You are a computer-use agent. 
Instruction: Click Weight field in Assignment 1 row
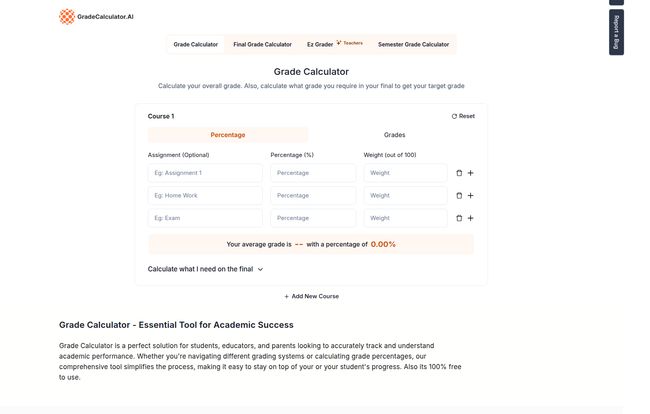pos(405,173)
